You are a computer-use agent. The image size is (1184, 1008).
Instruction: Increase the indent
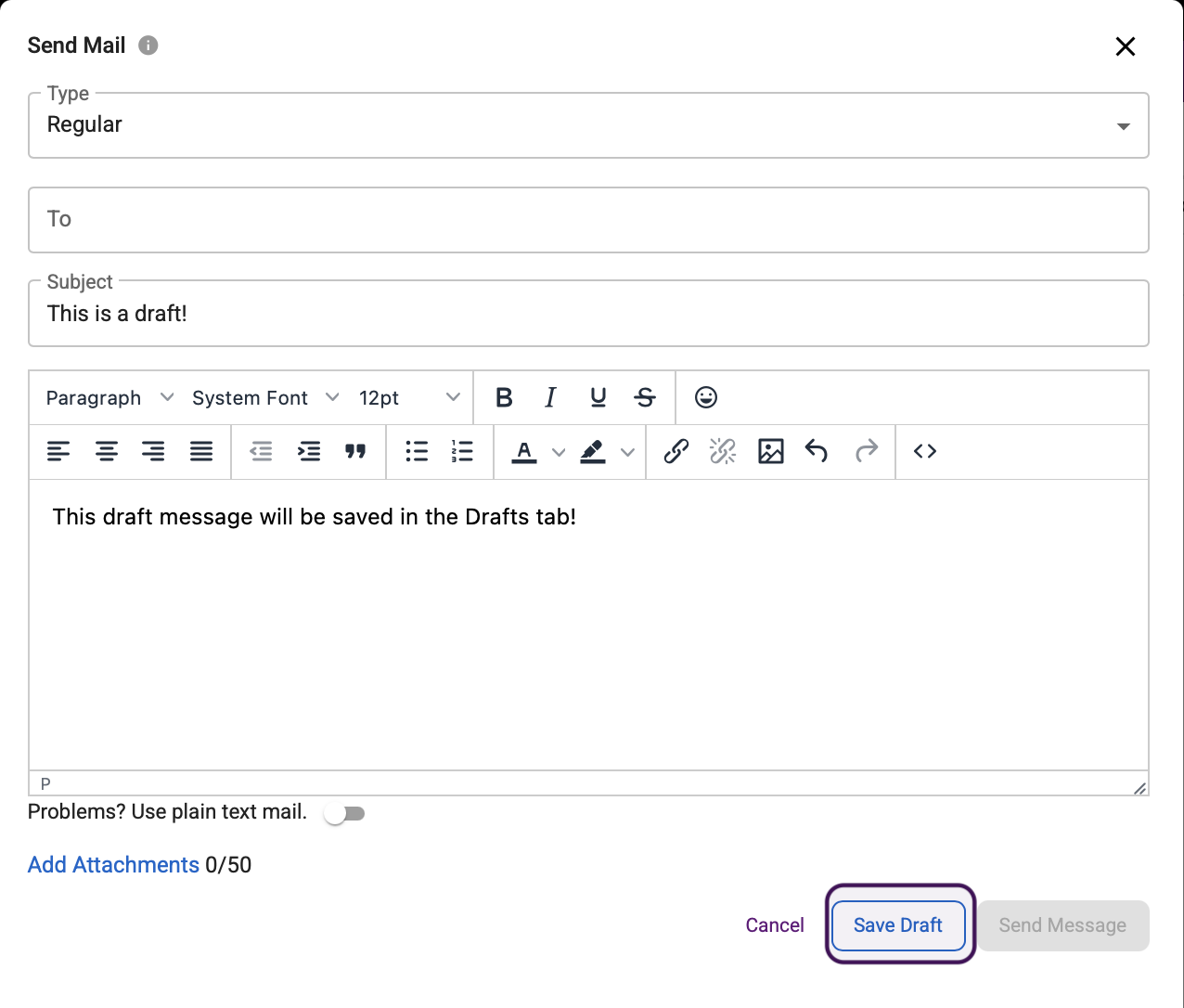309,452
